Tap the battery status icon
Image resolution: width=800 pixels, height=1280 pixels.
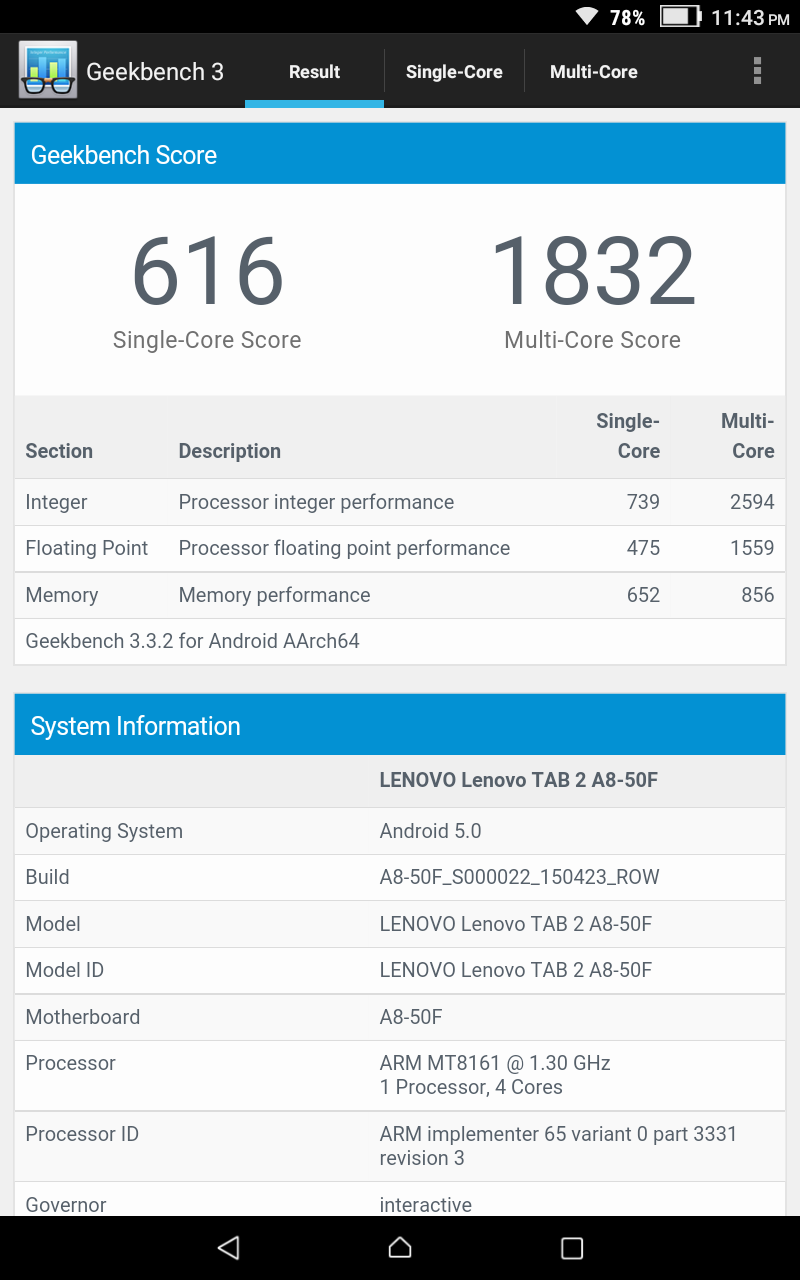[680, 17]
